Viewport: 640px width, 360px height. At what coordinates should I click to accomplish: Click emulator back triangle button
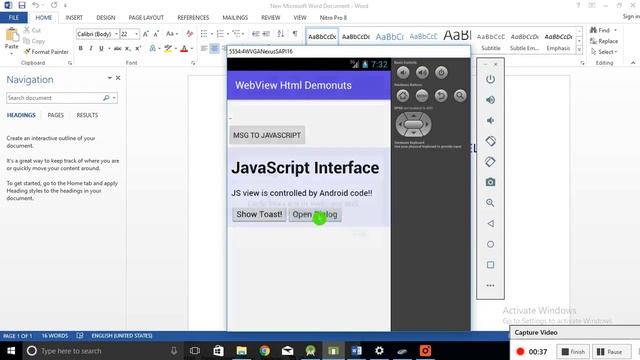(x=490, y=224)
